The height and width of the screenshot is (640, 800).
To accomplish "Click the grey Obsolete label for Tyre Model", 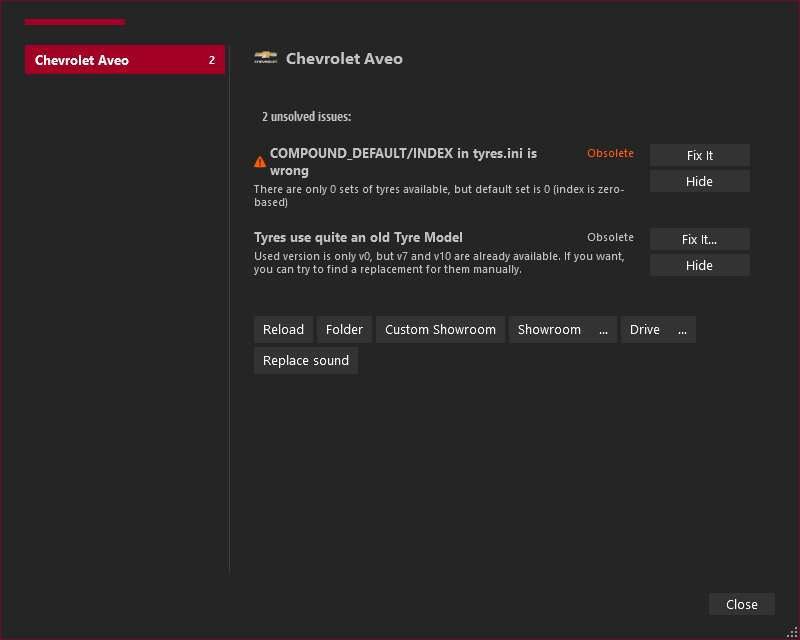I will coord(610,237).
